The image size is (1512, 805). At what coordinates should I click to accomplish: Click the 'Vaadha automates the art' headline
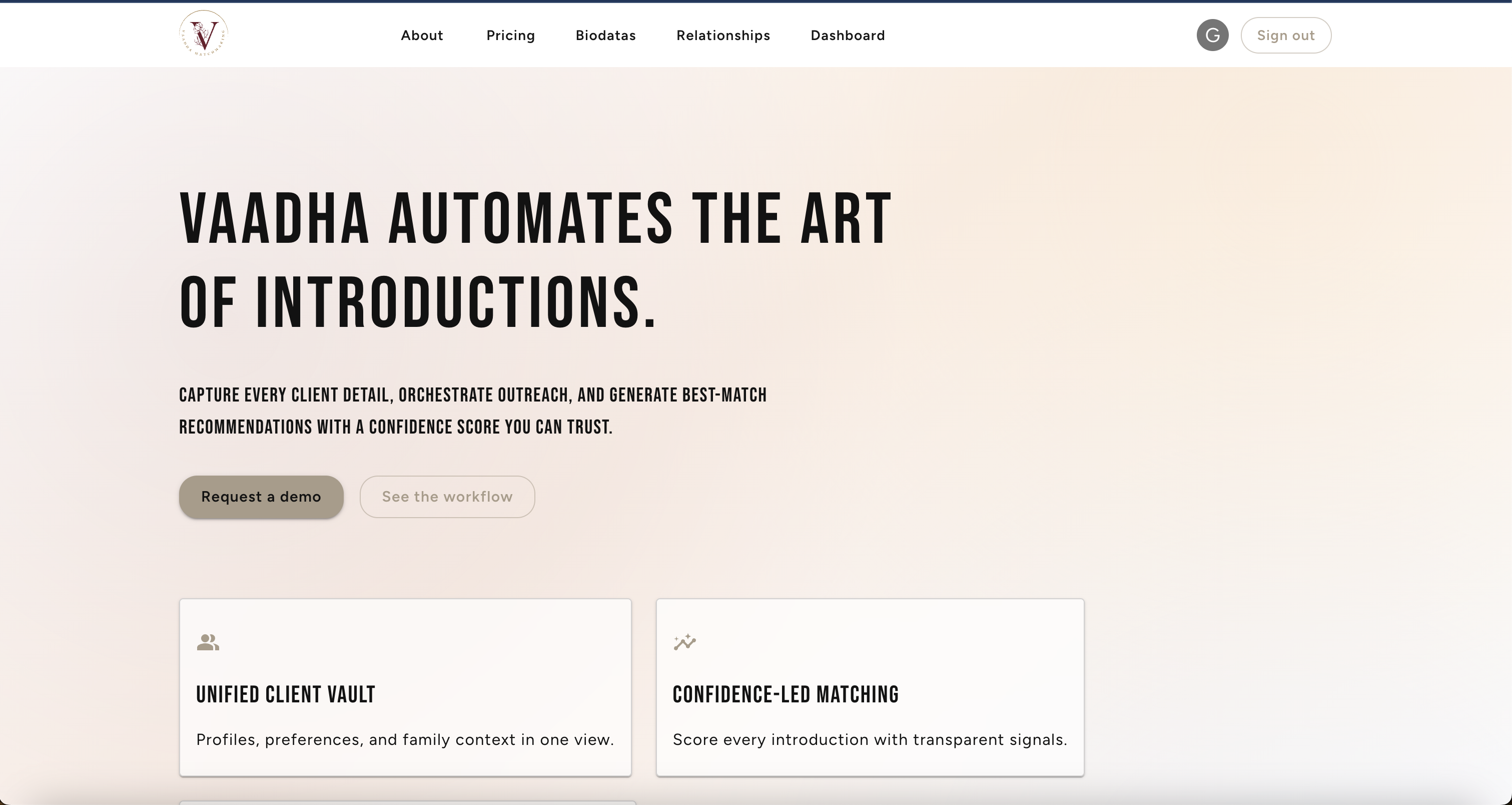coord(534,260)
